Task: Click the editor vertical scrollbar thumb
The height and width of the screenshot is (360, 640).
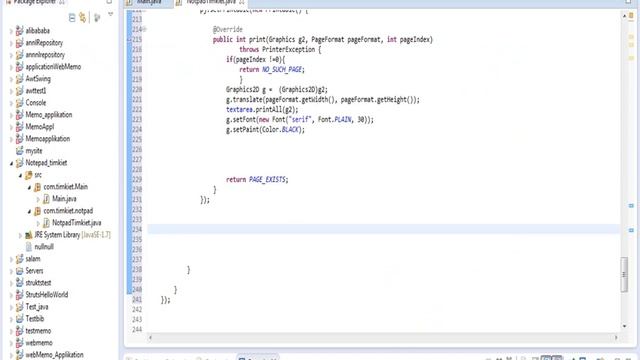Action: tap(624, 274)
